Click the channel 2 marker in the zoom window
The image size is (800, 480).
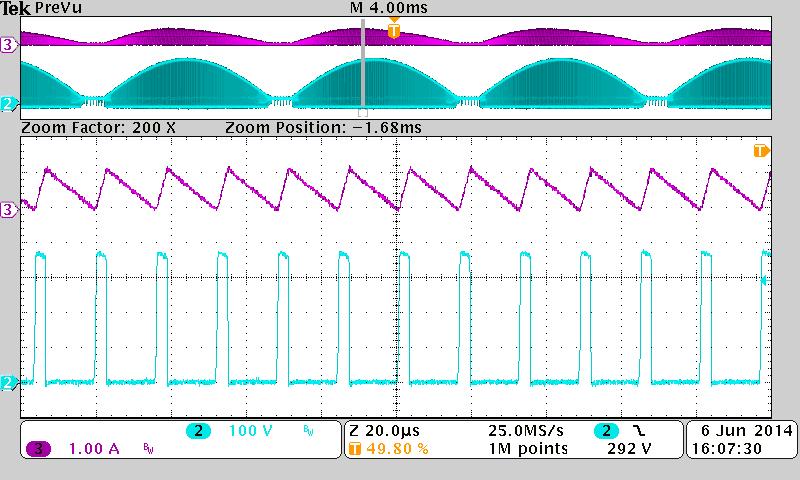(8, 383)
